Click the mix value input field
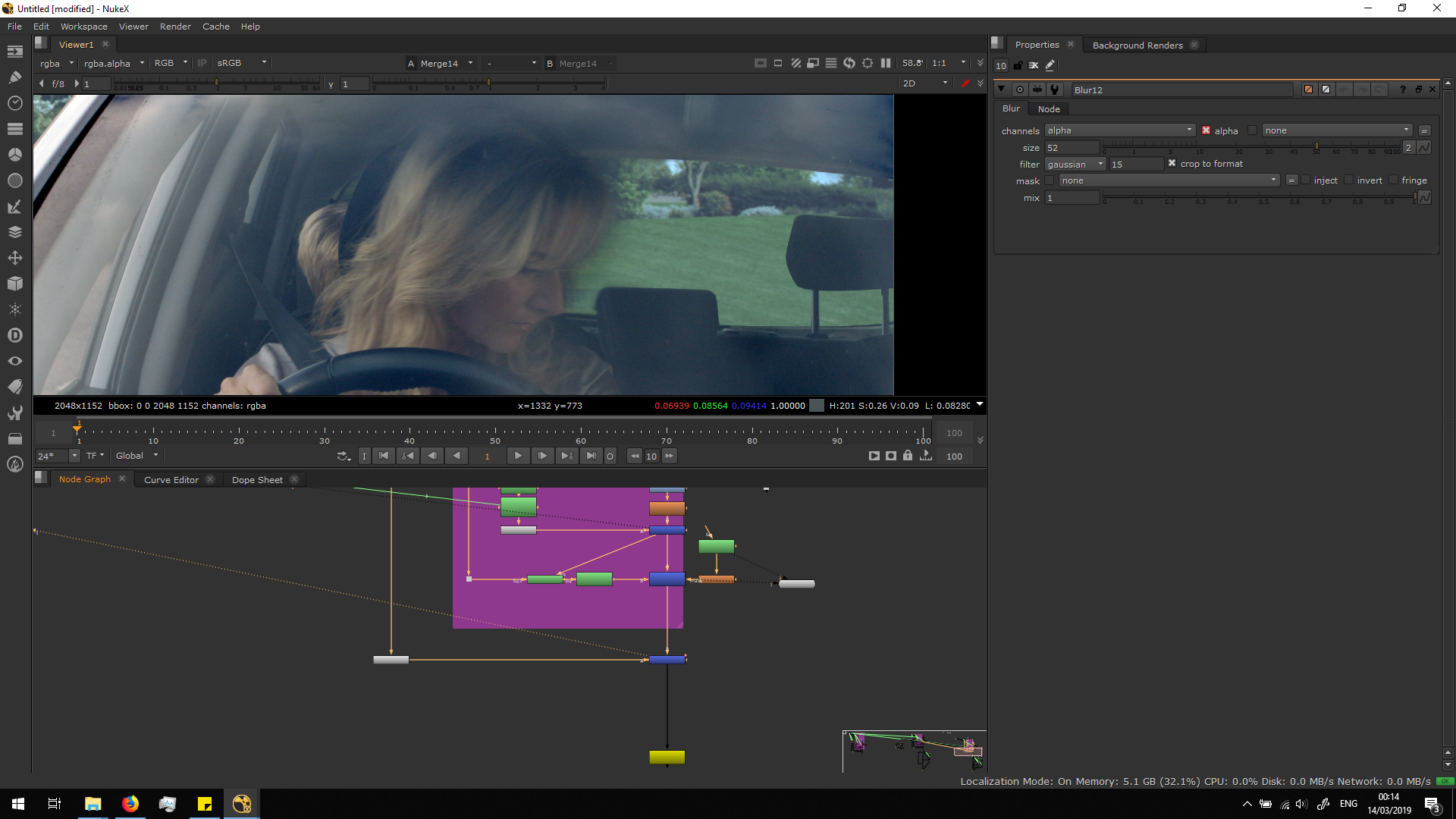This screenshot has height=819, width=1456. click(1071, 198)
